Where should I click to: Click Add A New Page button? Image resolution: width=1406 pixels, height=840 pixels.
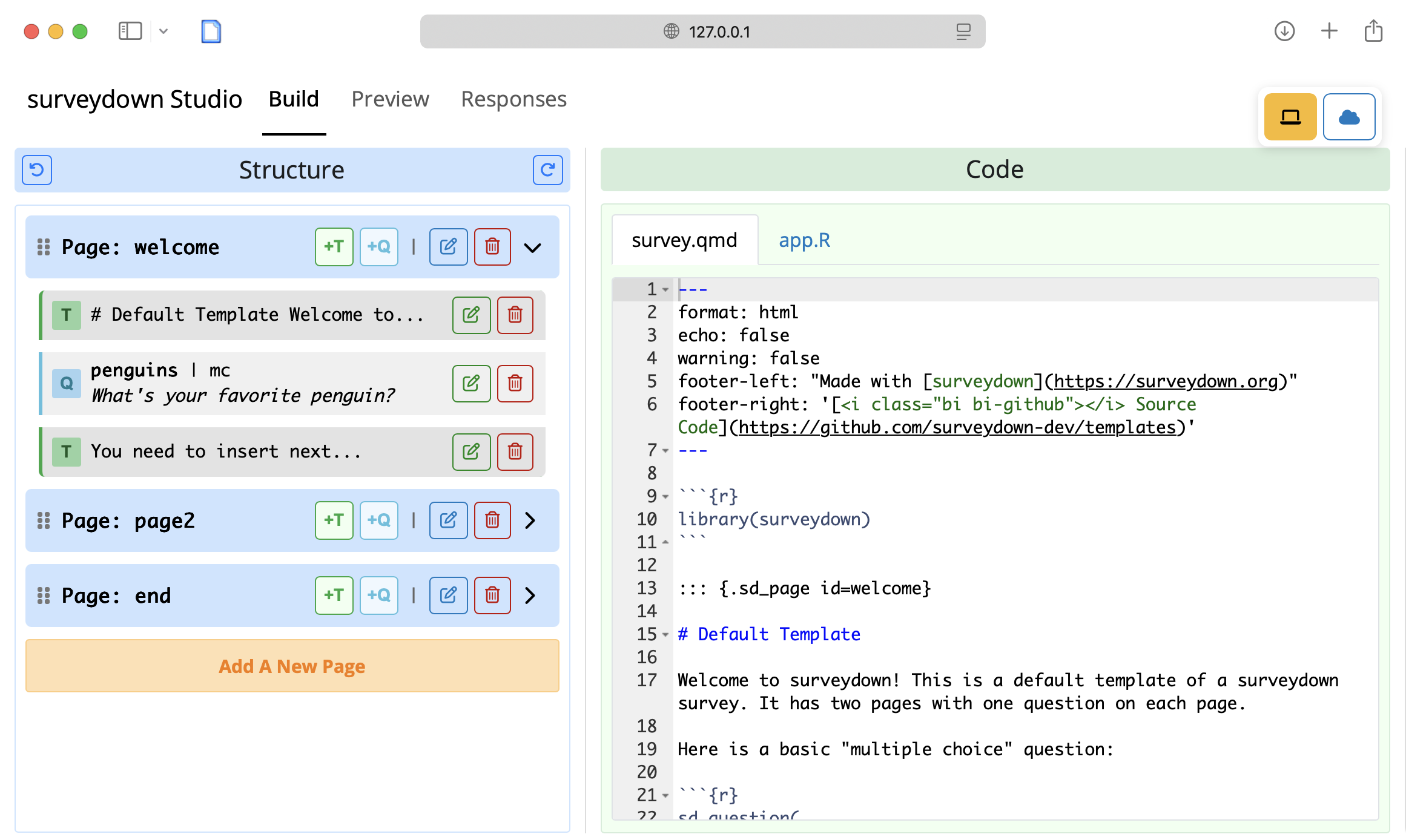292,666
